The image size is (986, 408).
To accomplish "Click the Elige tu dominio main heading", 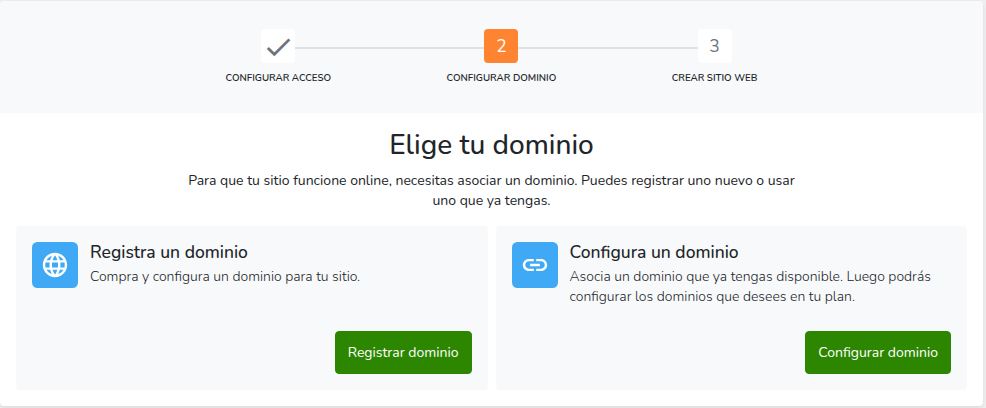I will (492, 144).
